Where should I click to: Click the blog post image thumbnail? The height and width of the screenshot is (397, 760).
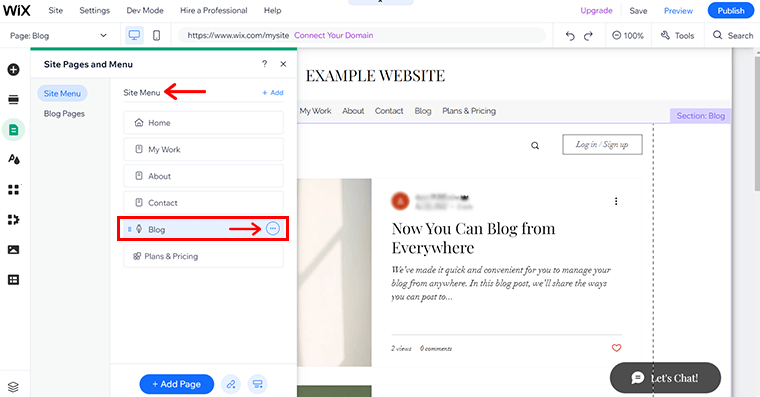tap(334, 272)
